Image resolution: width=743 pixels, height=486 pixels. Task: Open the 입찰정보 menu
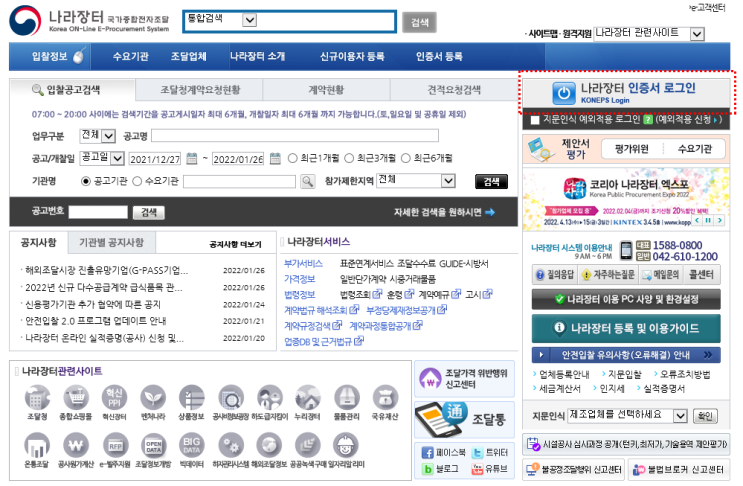click(49, 57)
